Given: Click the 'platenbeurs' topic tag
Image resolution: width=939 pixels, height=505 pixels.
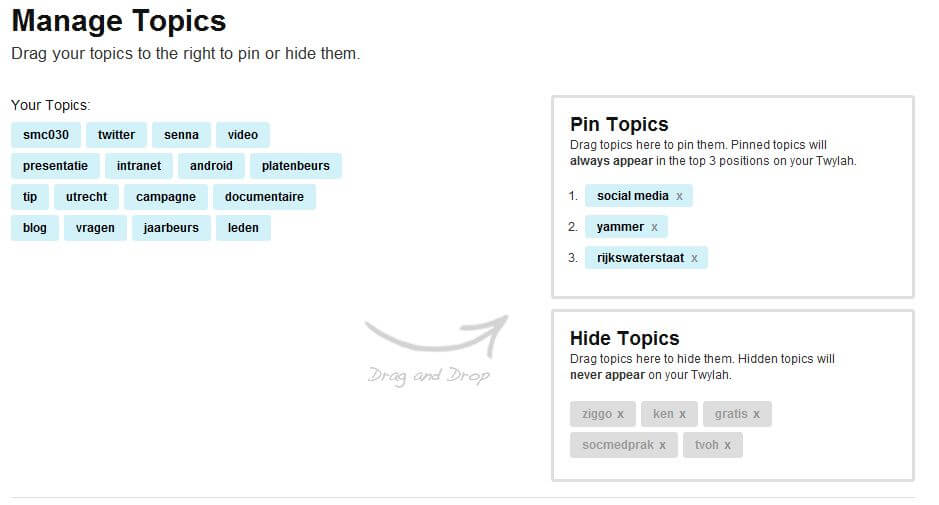Looking at the screenshot, I should [295, 166].
